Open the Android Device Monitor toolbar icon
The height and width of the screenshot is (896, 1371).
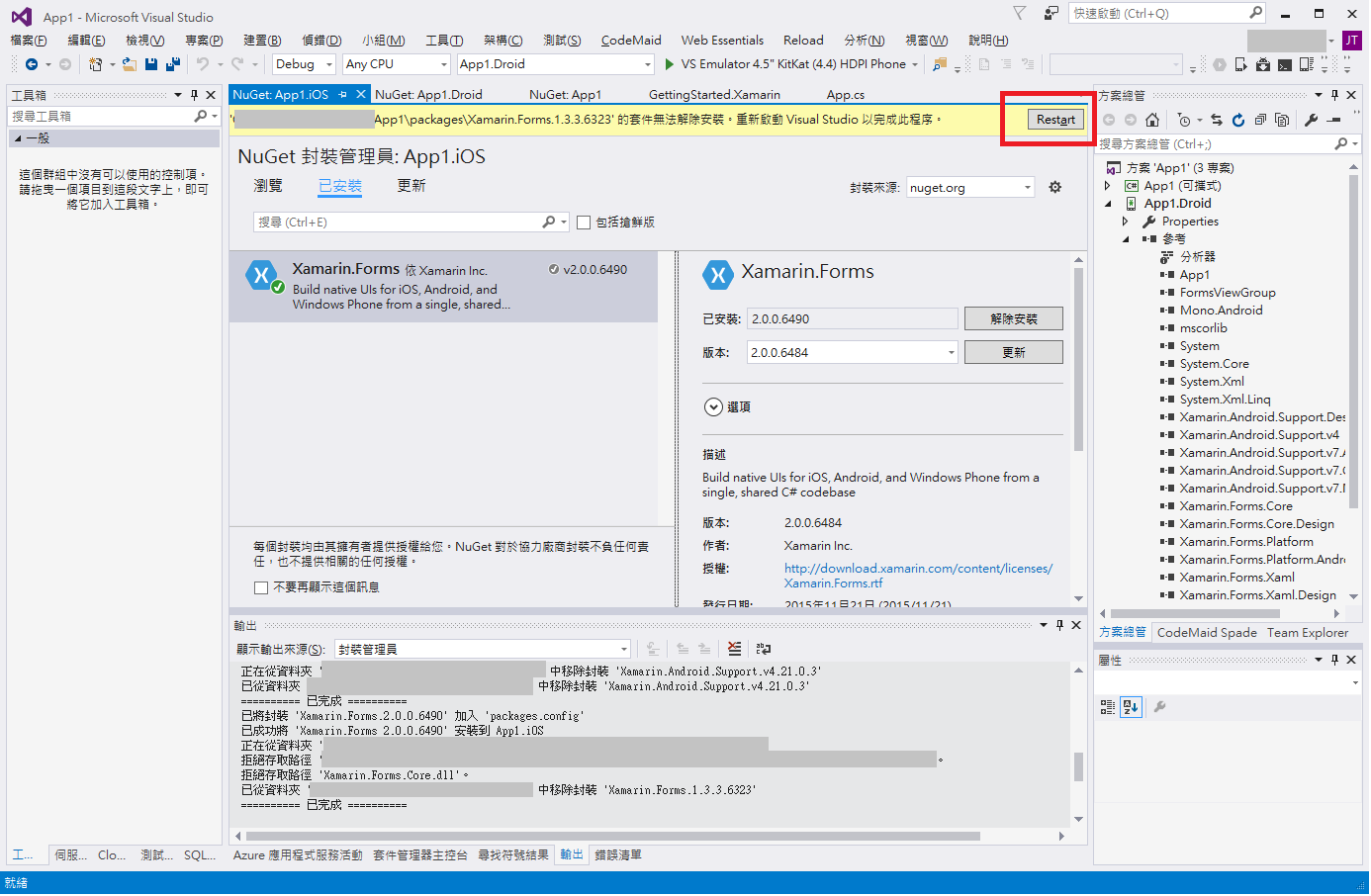click(1307, 64)
